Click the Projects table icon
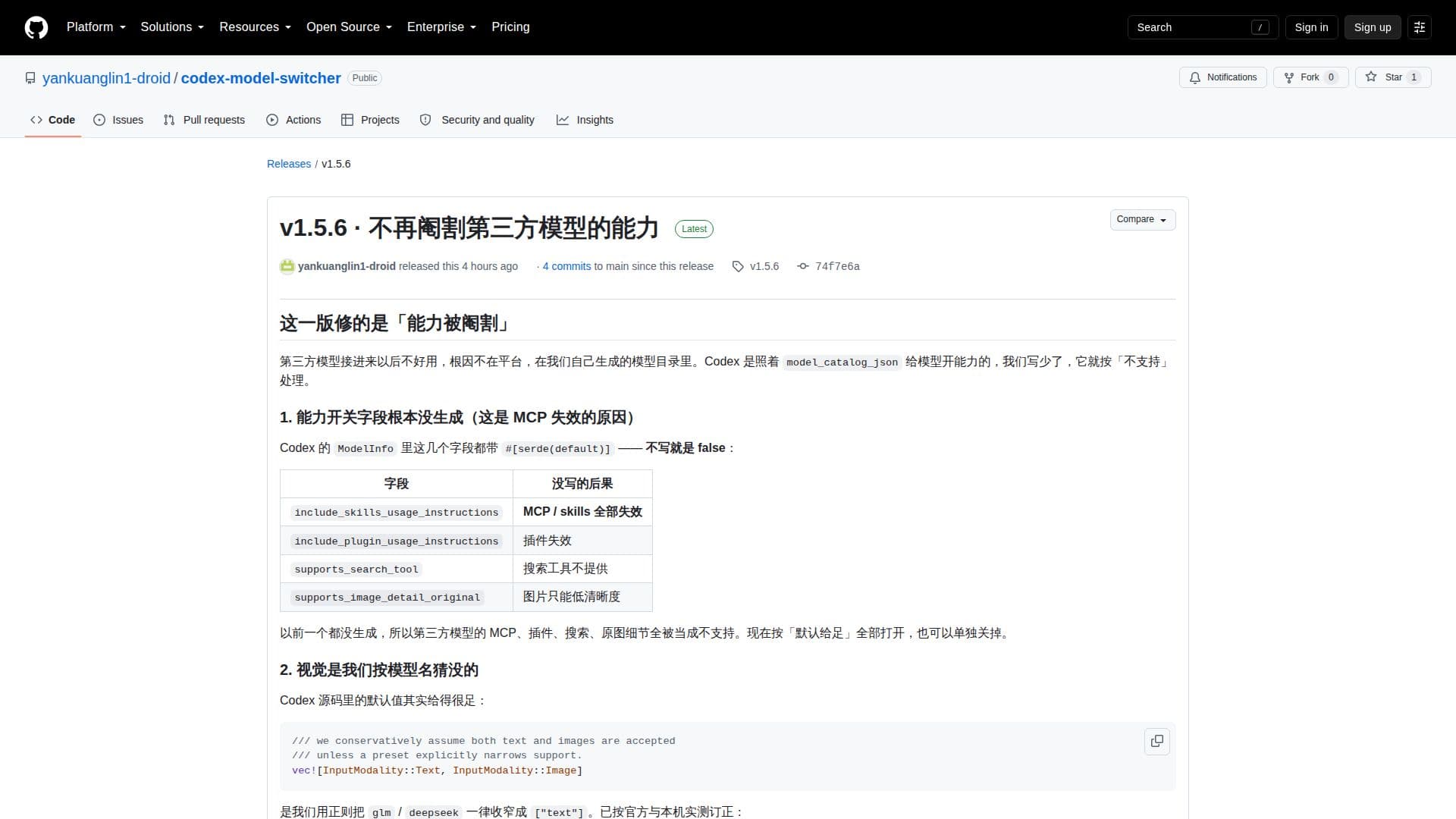The height and width of the screenshot is (819, 1456). coord(347,120)
